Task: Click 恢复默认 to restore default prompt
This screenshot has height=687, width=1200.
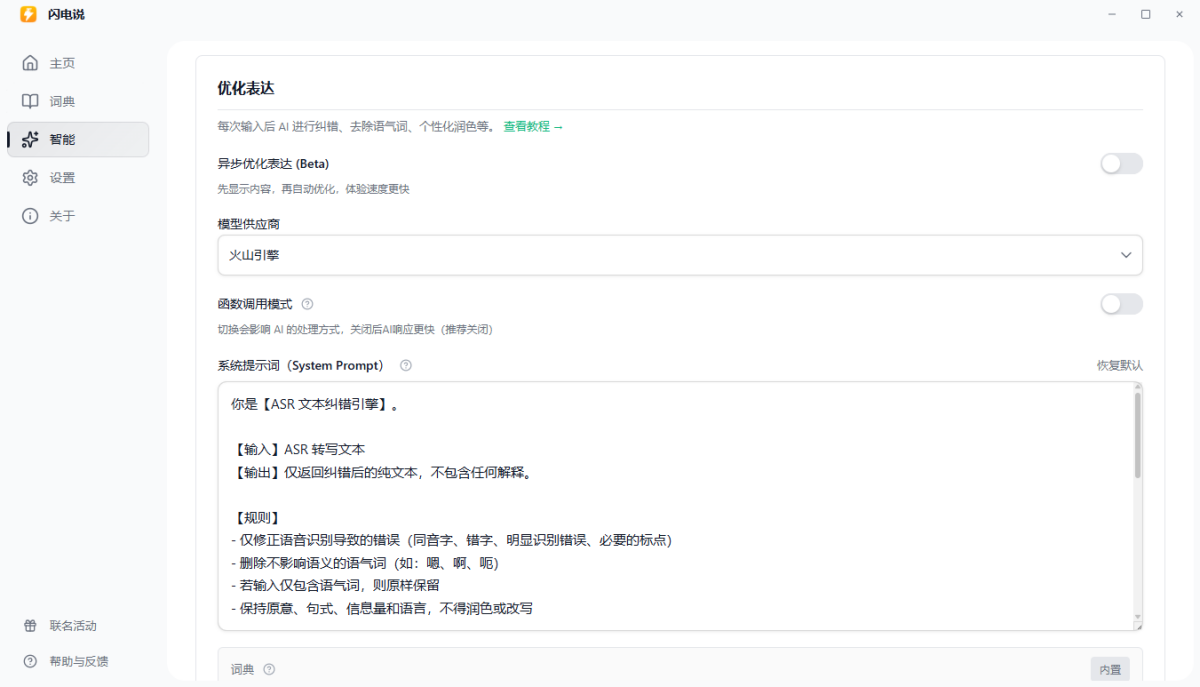Action: coord(1119,365)
